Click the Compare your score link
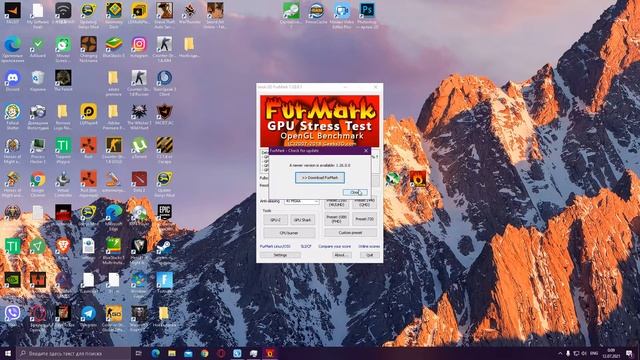The height and width of the screenshot is (360, 640). [334, 247]
